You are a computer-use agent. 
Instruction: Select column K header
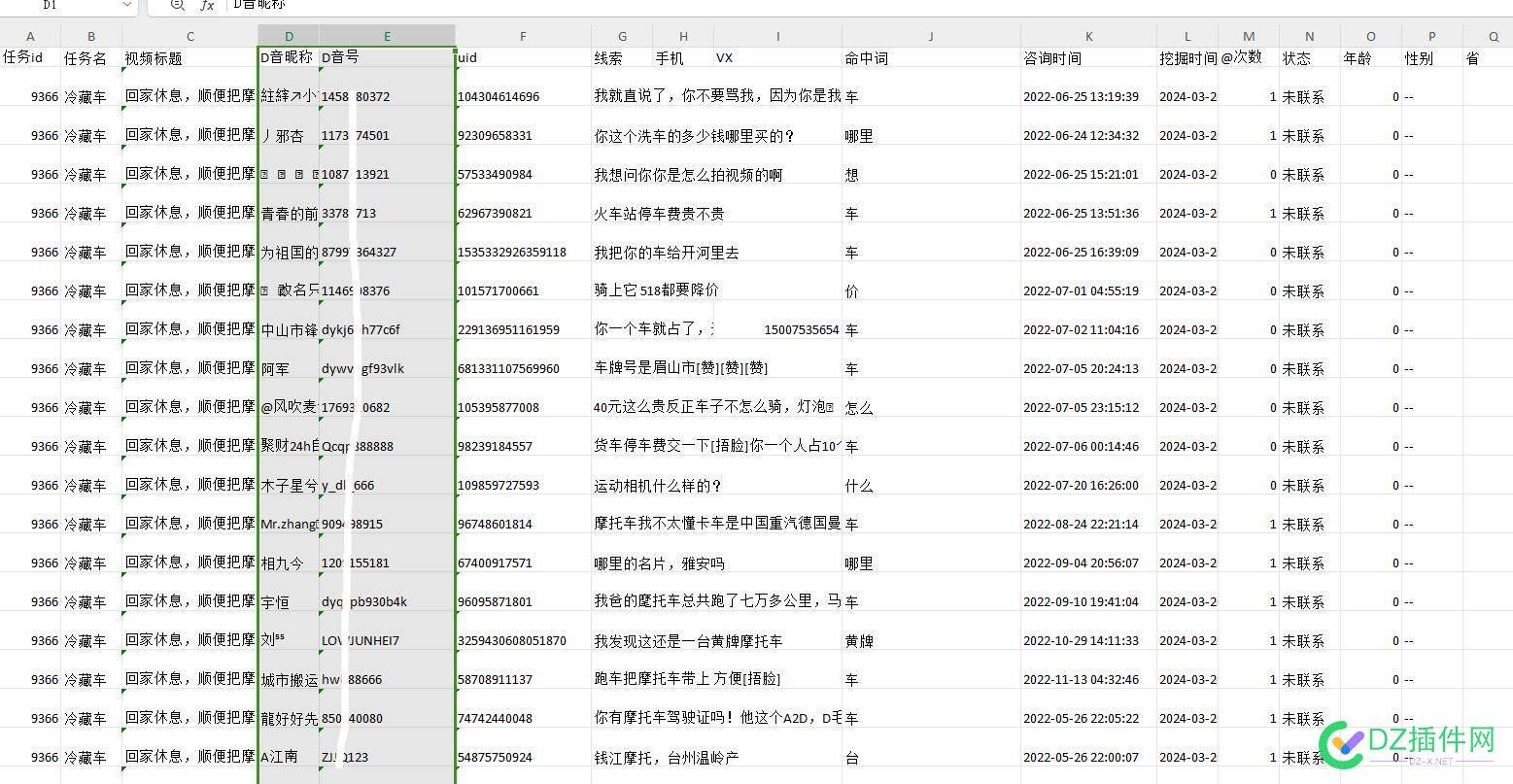1088,37
